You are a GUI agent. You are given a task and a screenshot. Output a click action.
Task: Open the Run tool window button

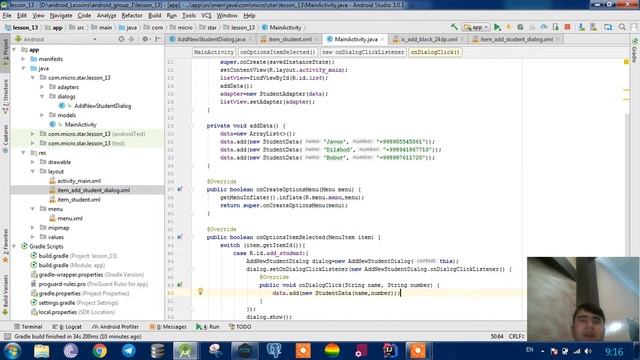pyautogui.click(x=208, y=327)
